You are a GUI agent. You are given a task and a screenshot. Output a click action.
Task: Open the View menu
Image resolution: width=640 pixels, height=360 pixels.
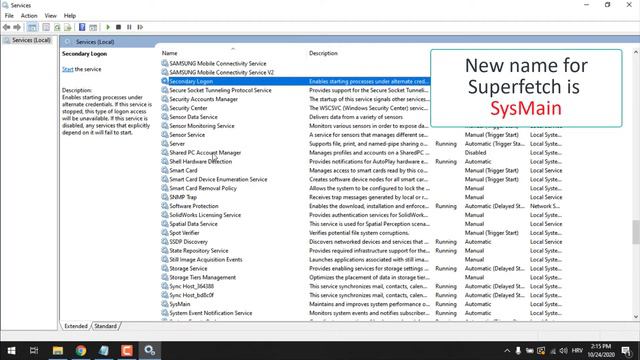click(51, 16)
